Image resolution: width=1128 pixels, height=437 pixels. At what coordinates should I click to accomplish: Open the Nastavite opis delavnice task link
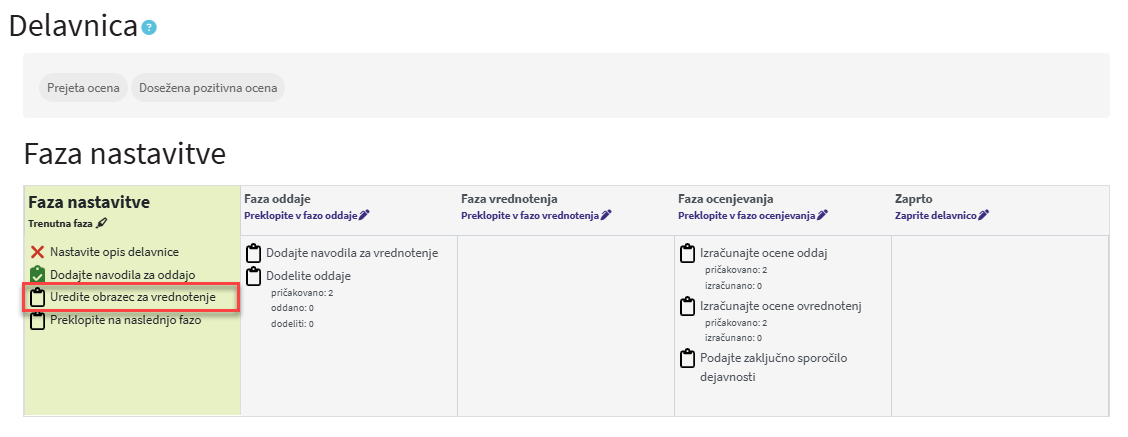click(114, 252)
